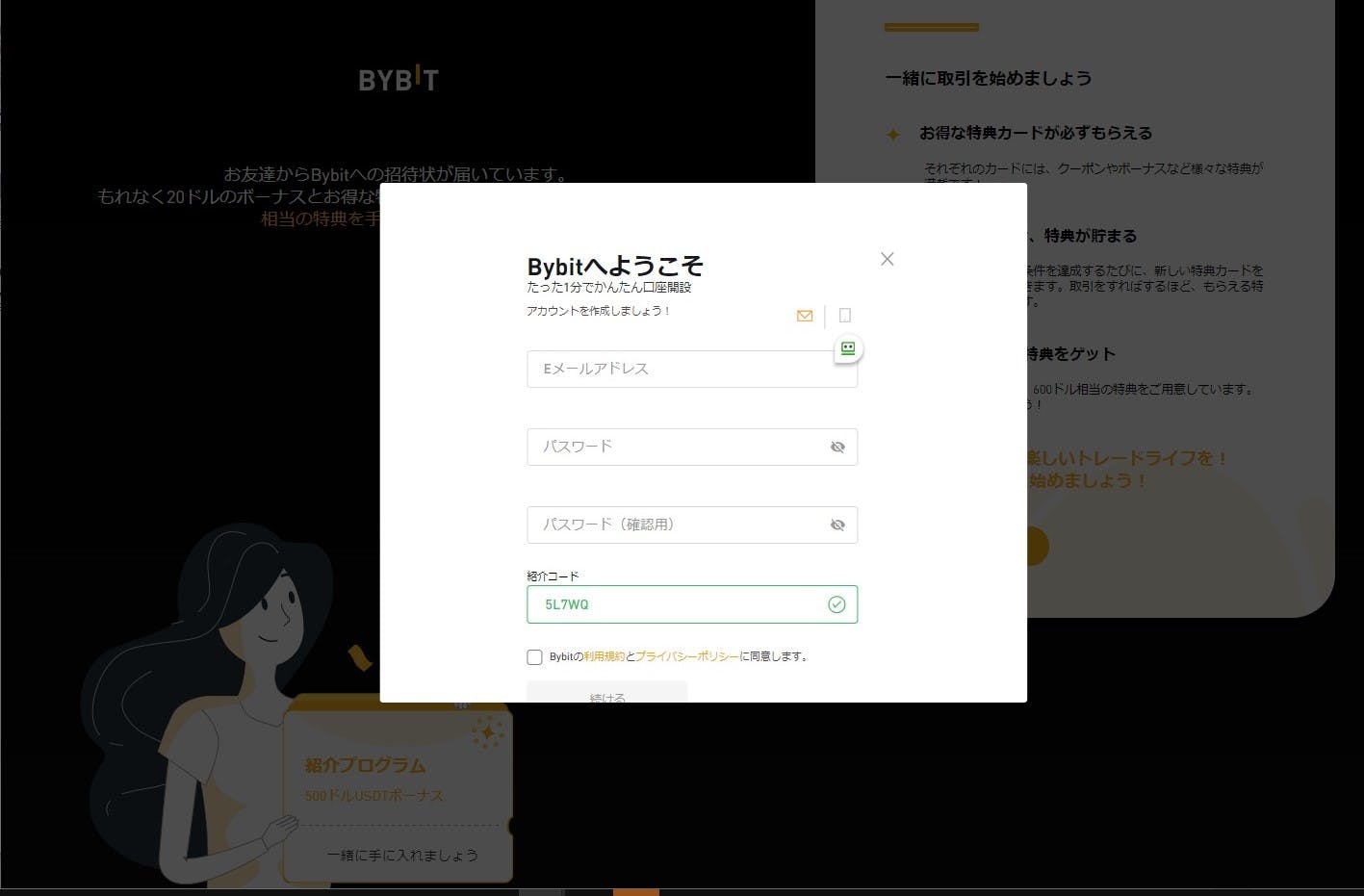Switch to mobile phone registration icon
This screenshot has width=1364, height=896.
tap(844, 316)
